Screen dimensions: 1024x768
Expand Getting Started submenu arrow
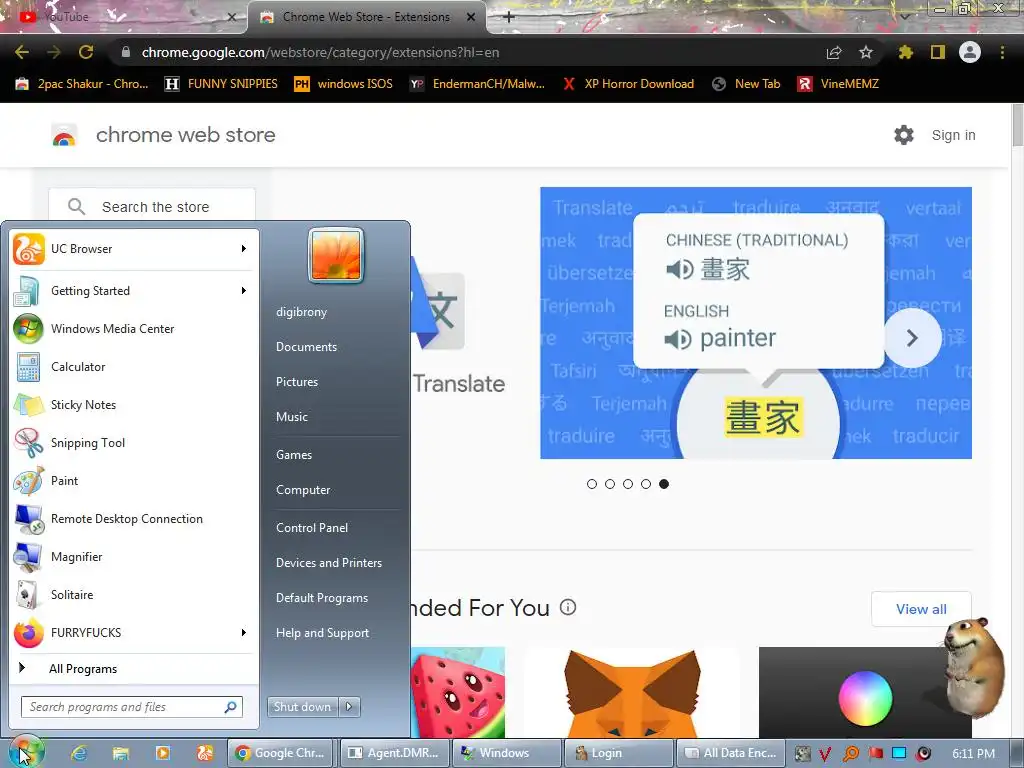coord(244,291)
